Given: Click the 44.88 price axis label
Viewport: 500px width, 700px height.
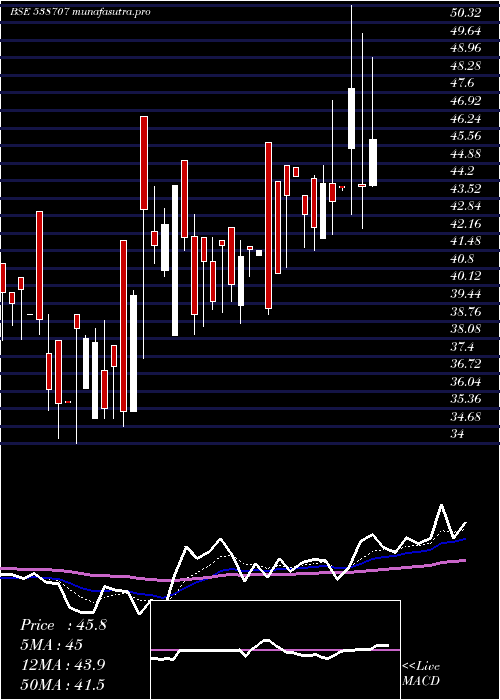Looking at the screenshot, I should 466,154.
